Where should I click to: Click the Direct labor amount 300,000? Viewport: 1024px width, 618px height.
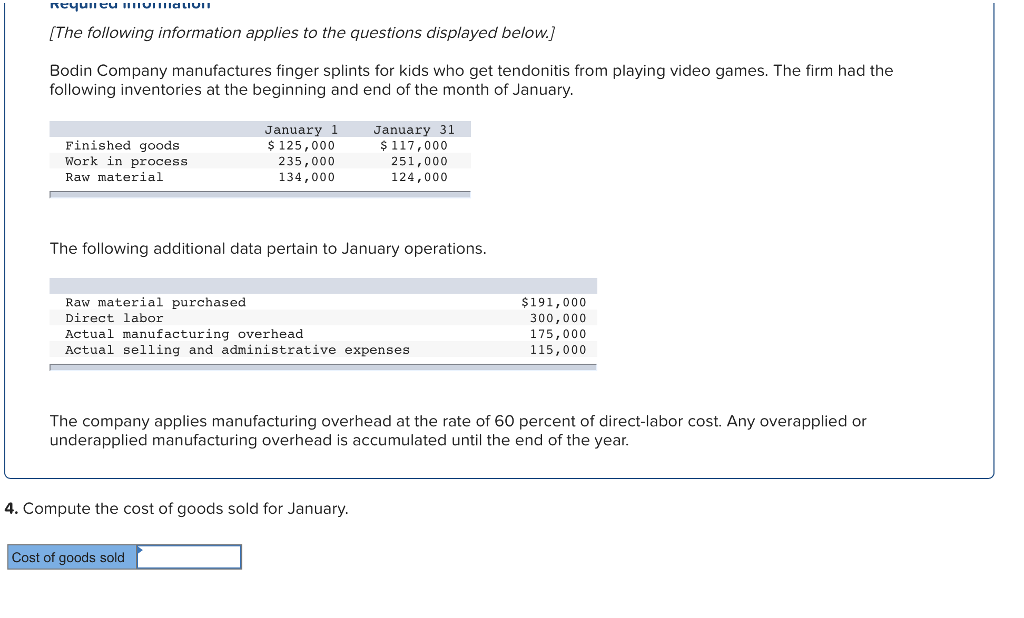point(564,318)
